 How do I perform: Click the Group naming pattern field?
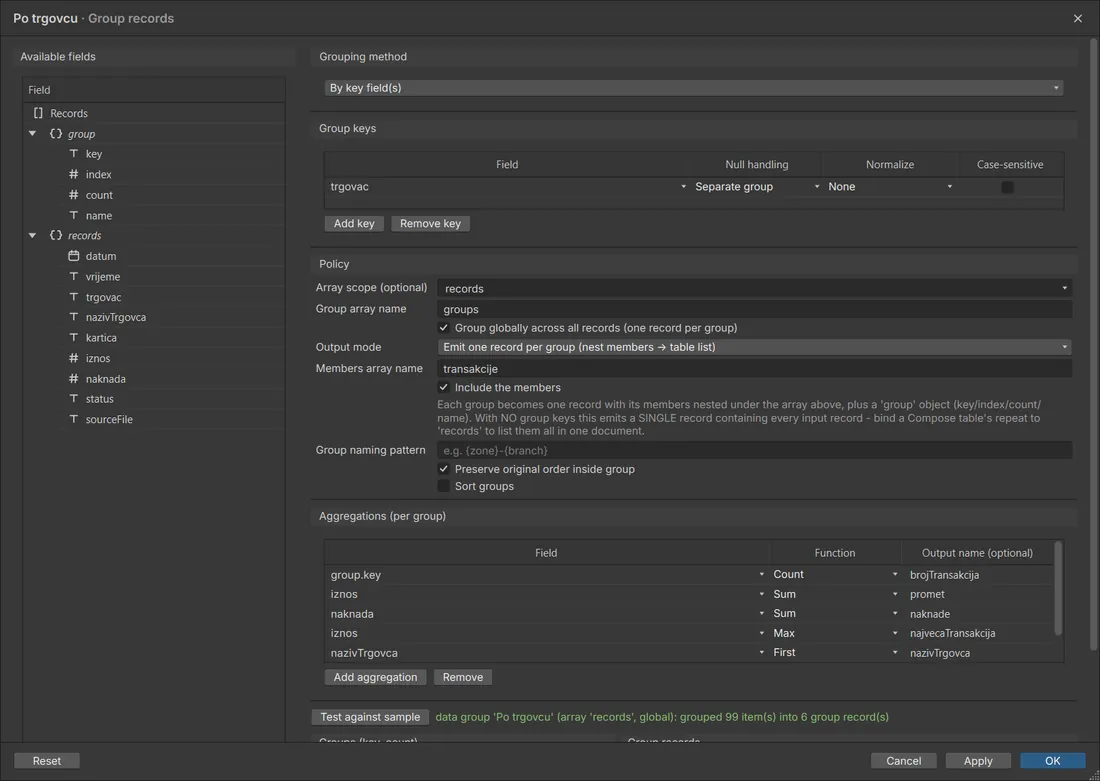pyautogui.click(x=754, y=450)
